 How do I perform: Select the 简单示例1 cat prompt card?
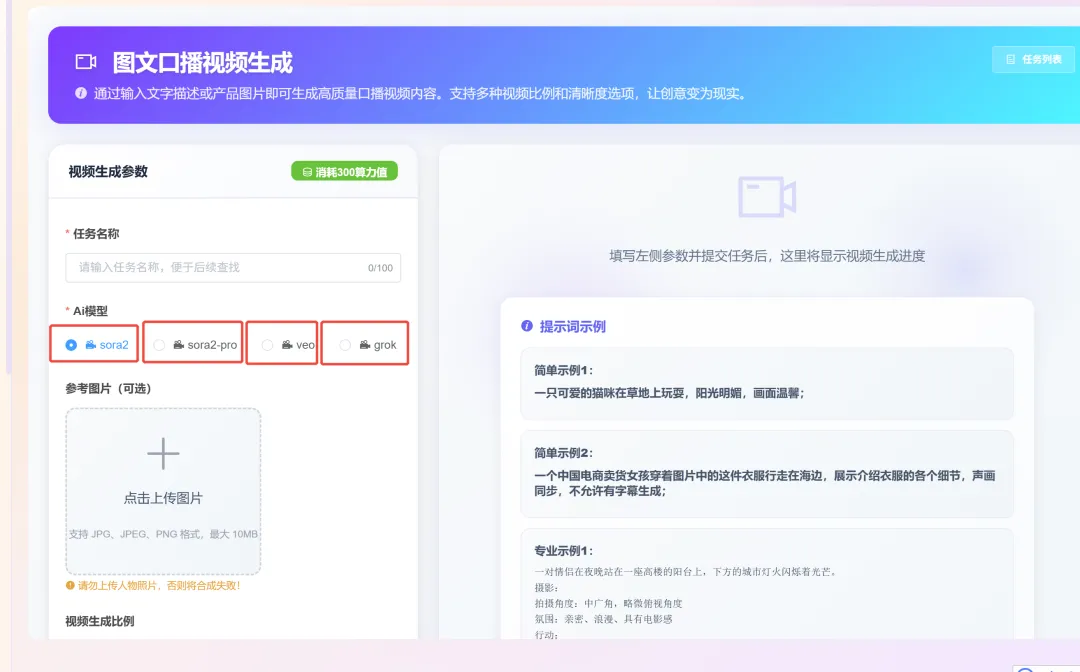(x=767, y=384)
